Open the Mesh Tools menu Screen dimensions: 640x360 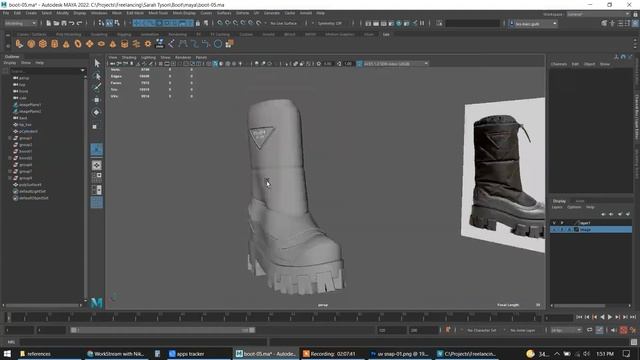158,13
